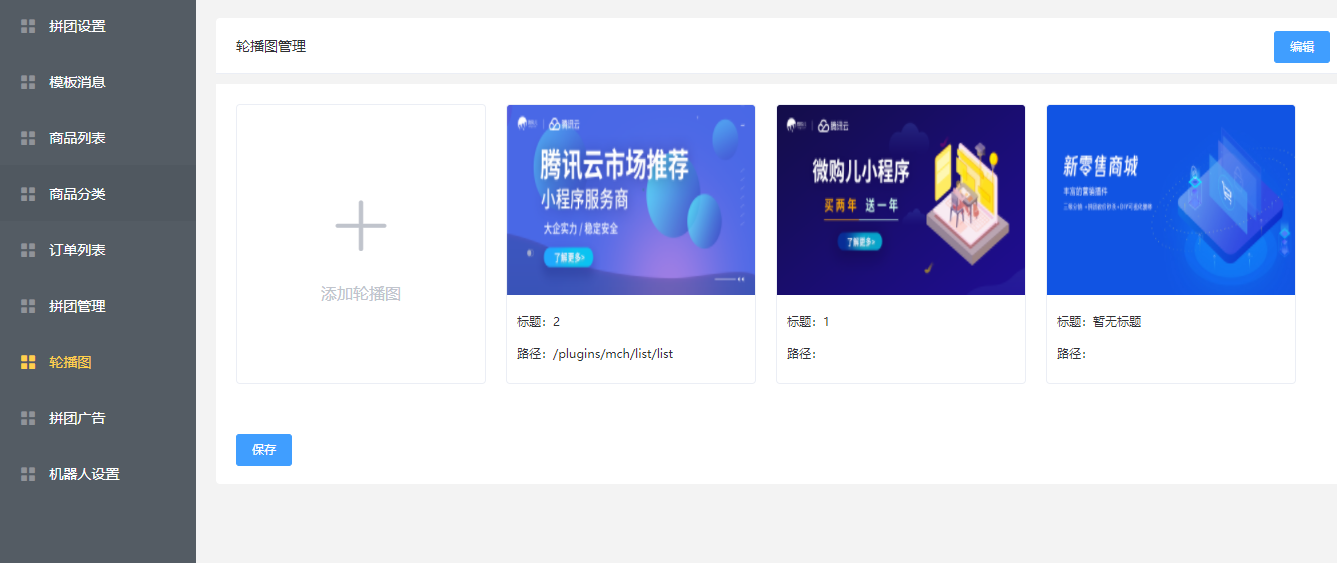Click the grid icon beside 模板消息

28,82
